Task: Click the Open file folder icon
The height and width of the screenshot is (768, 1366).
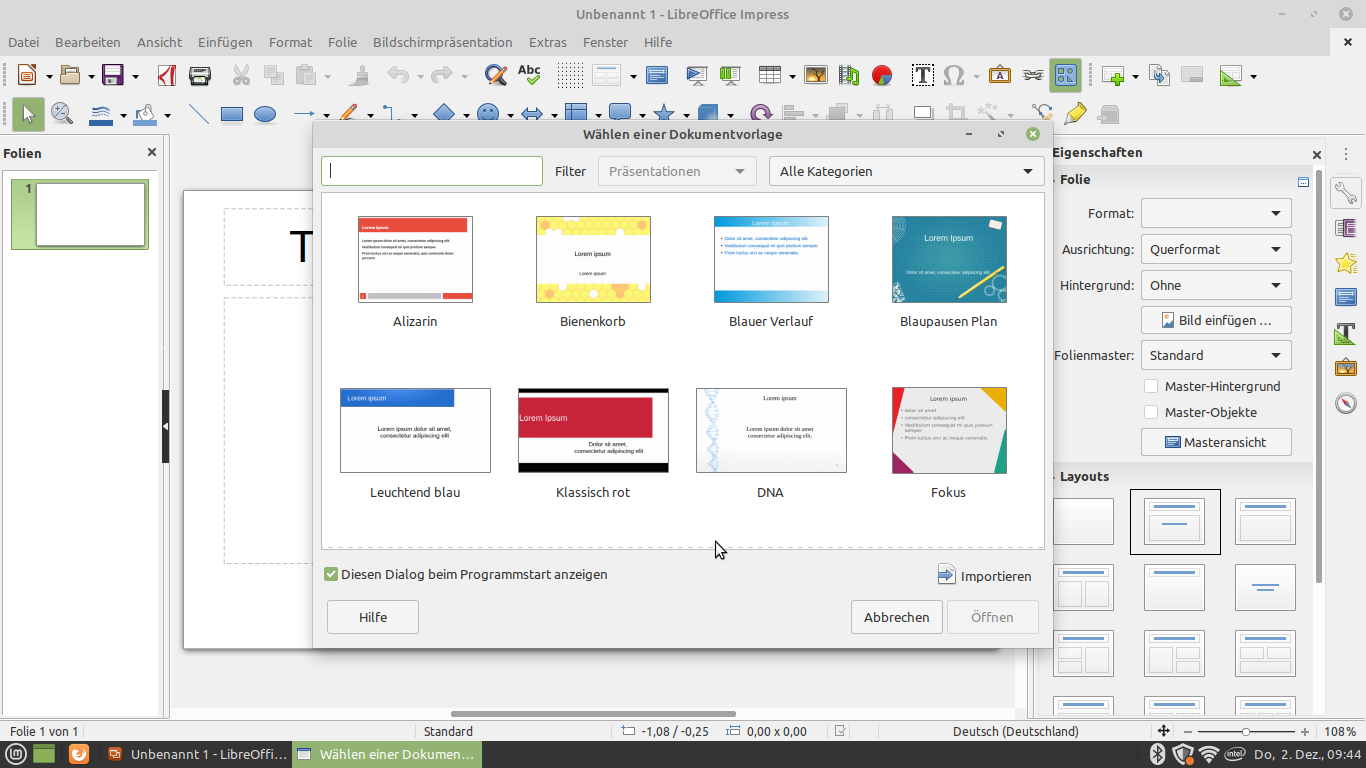Action: pos(70,75)
